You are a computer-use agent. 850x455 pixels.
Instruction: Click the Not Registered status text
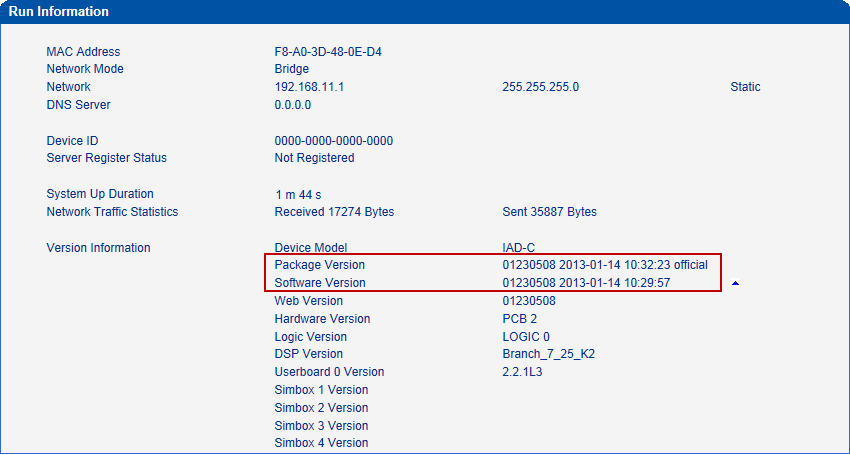point(314,158)
